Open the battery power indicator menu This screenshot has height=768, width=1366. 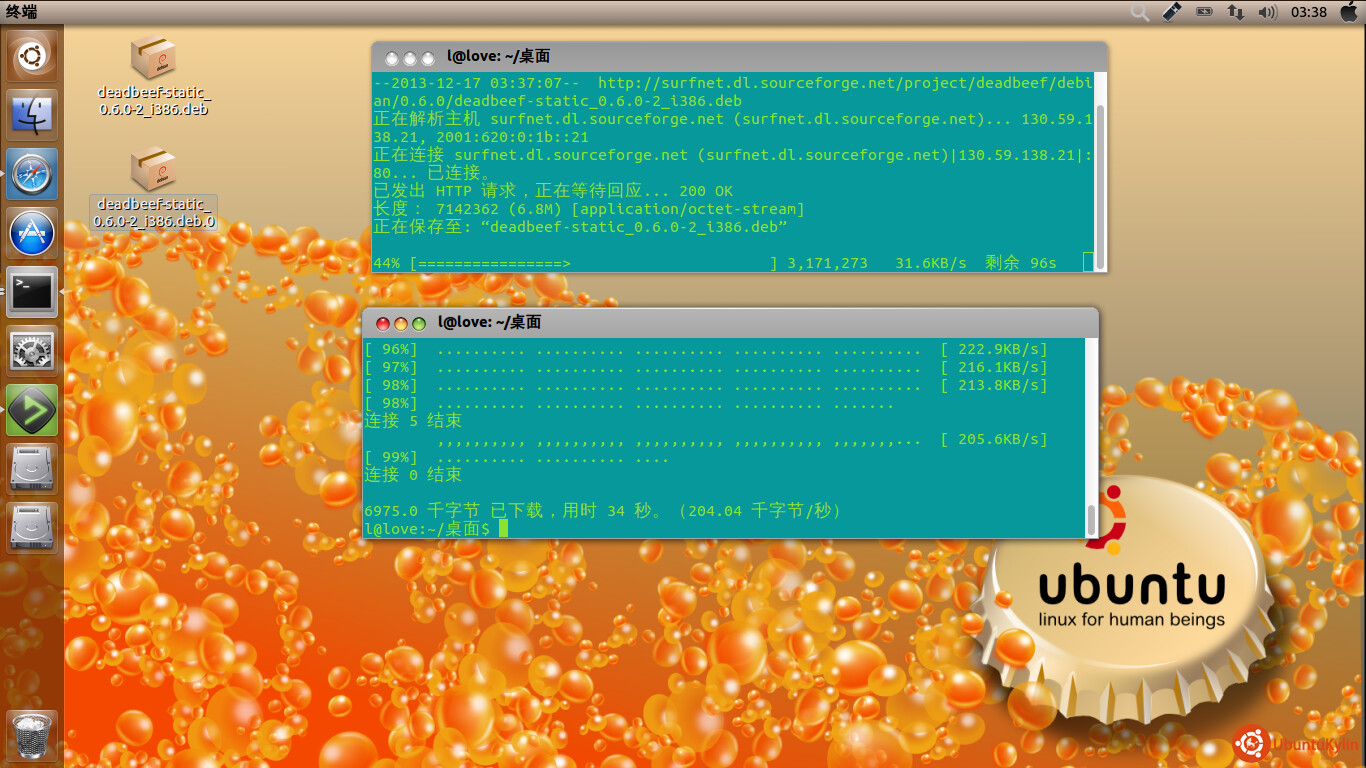(1204, 12)
